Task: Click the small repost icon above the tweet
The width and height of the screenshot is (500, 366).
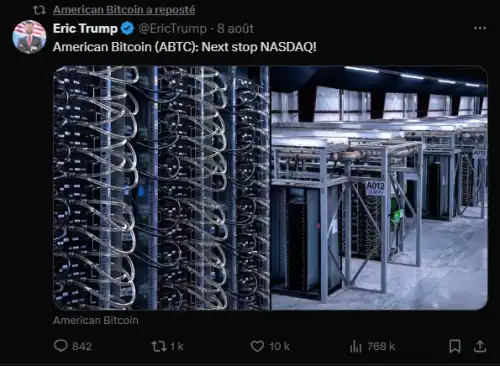Action: click(39, 10)
